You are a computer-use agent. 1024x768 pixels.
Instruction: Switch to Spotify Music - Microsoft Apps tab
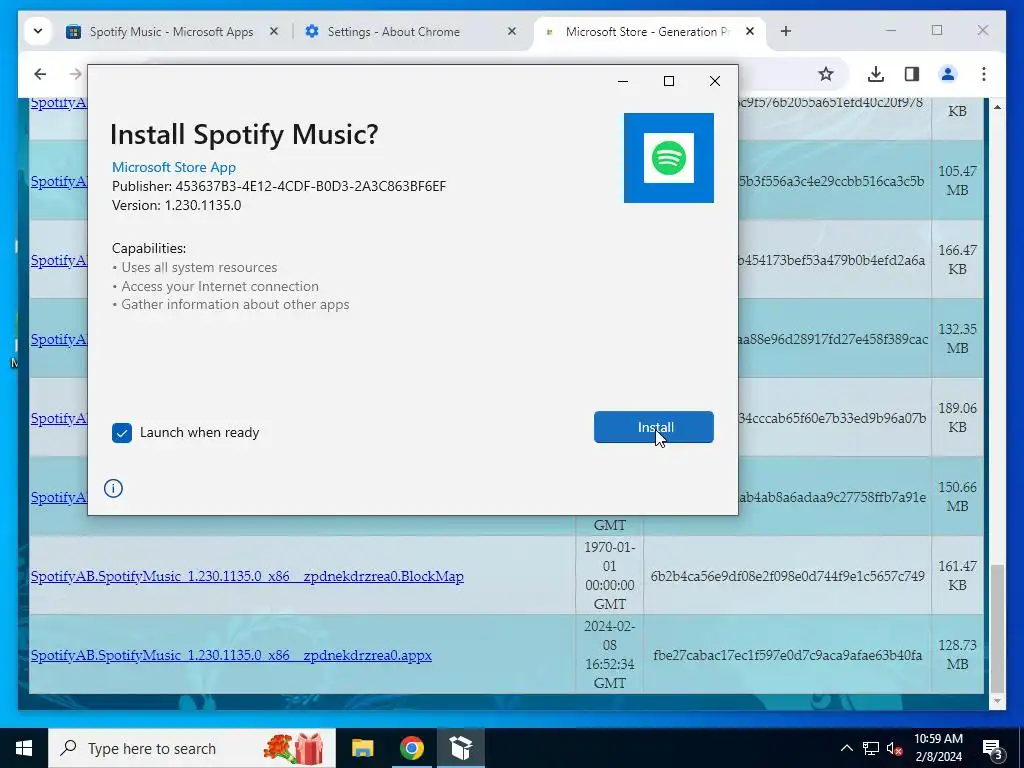tap(171, 31)
